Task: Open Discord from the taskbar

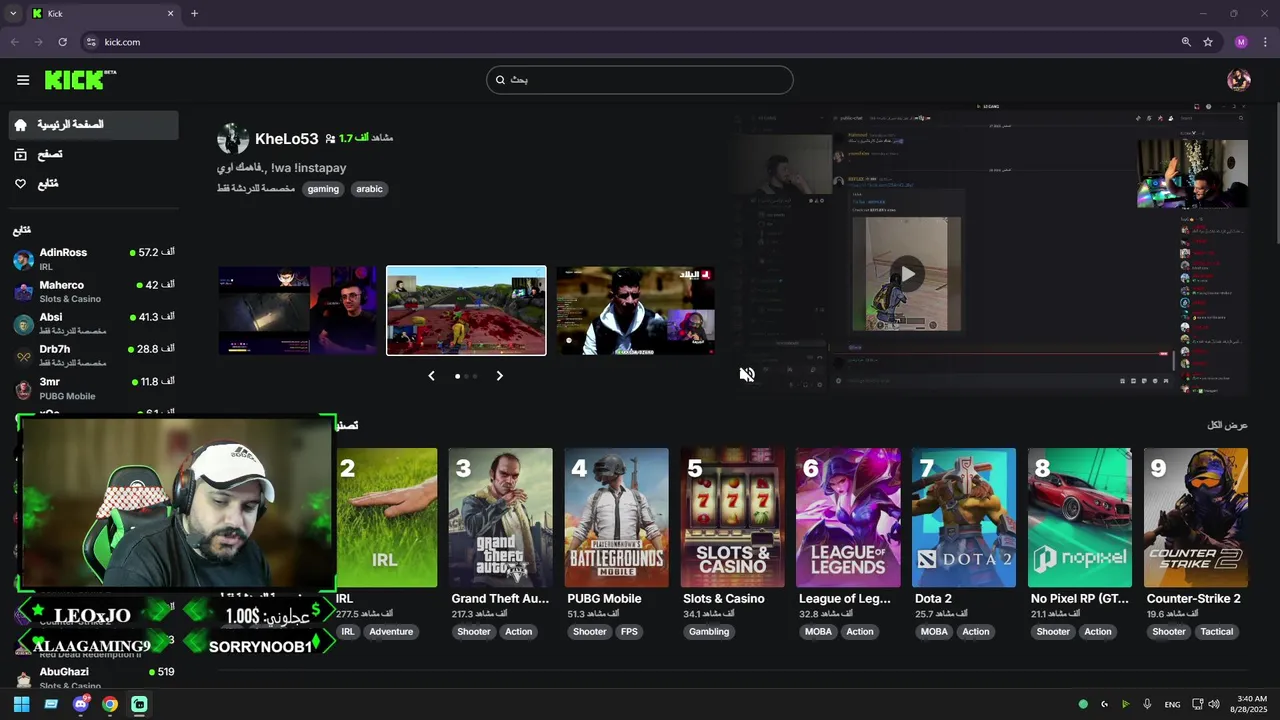Action: click(x=81, y=704)
